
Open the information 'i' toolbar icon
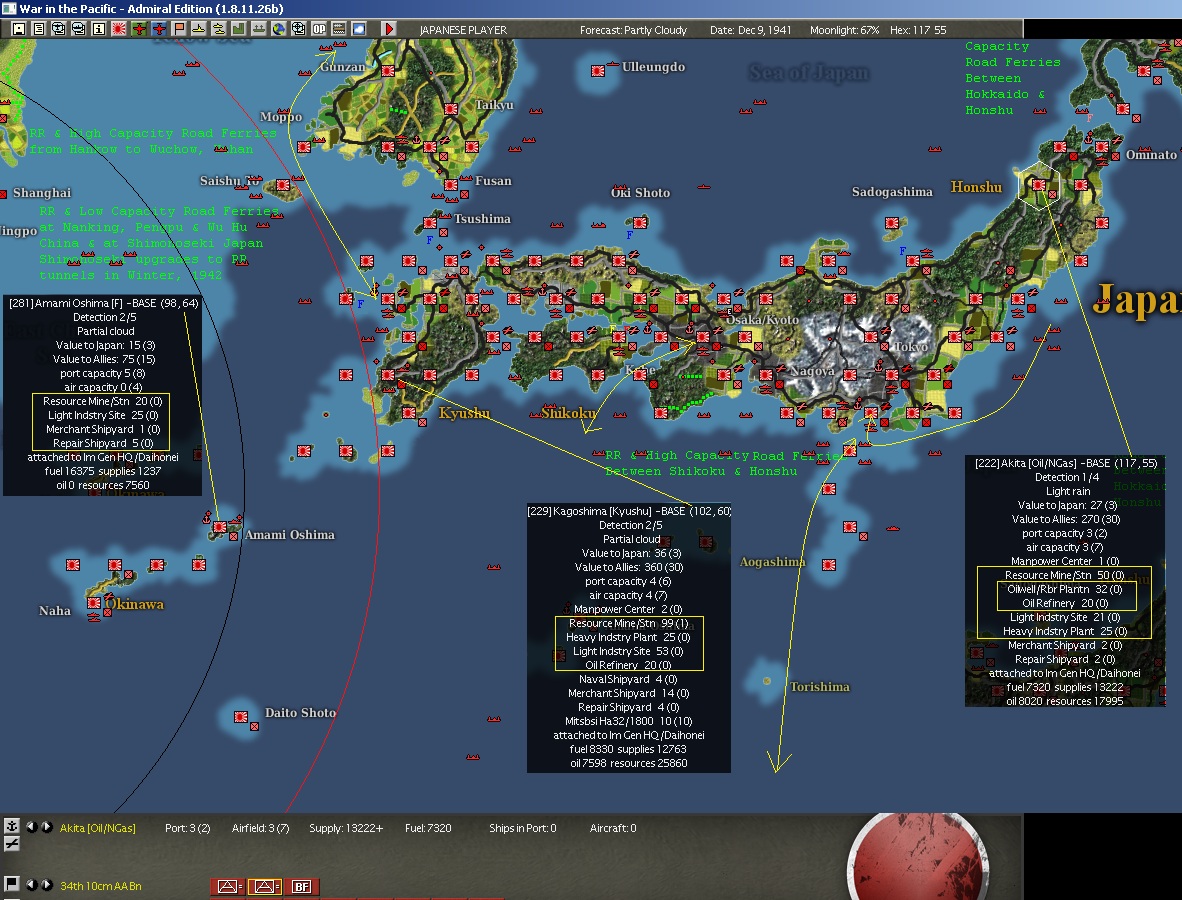99,29
